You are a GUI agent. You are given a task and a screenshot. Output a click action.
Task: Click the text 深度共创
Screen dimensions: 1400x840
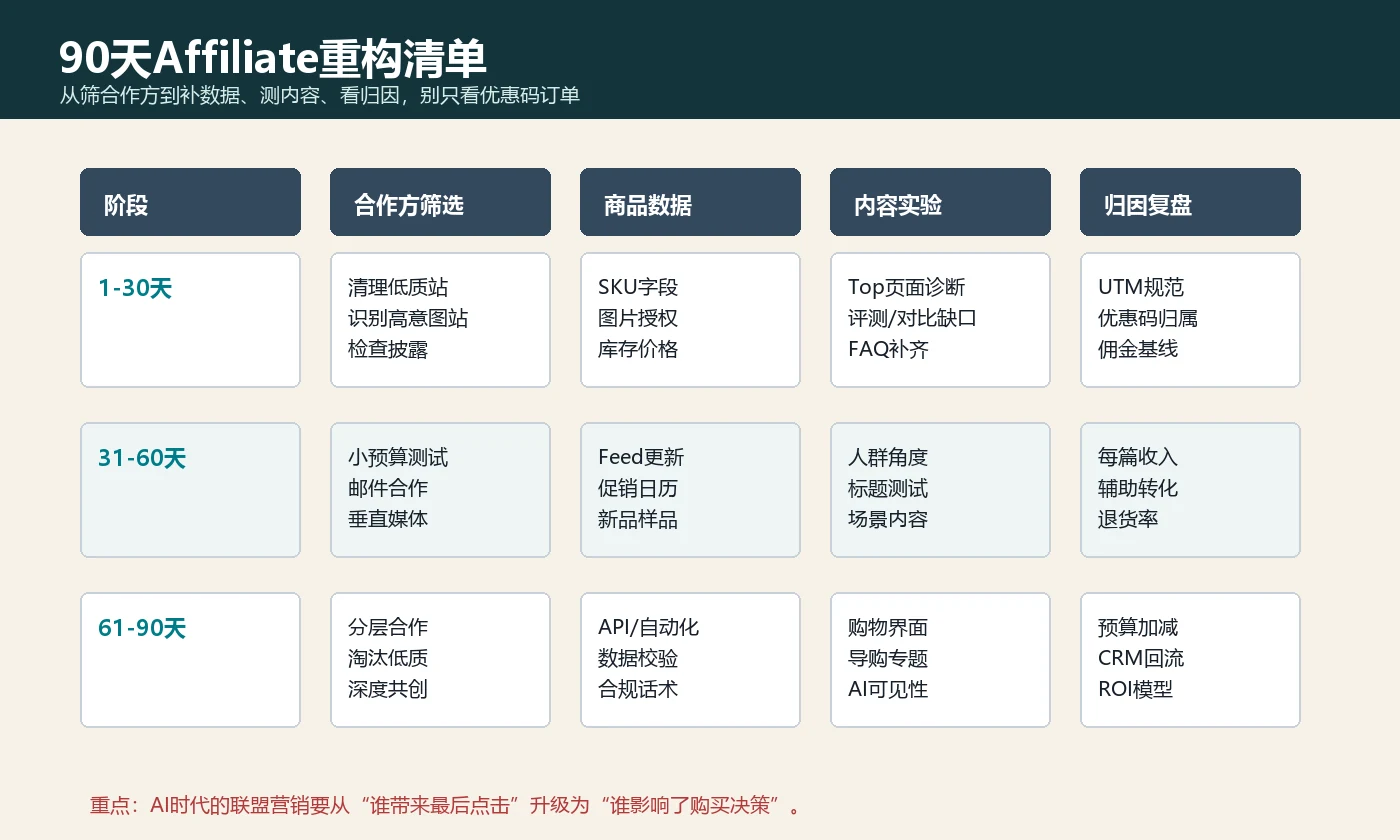pos(388,689)
